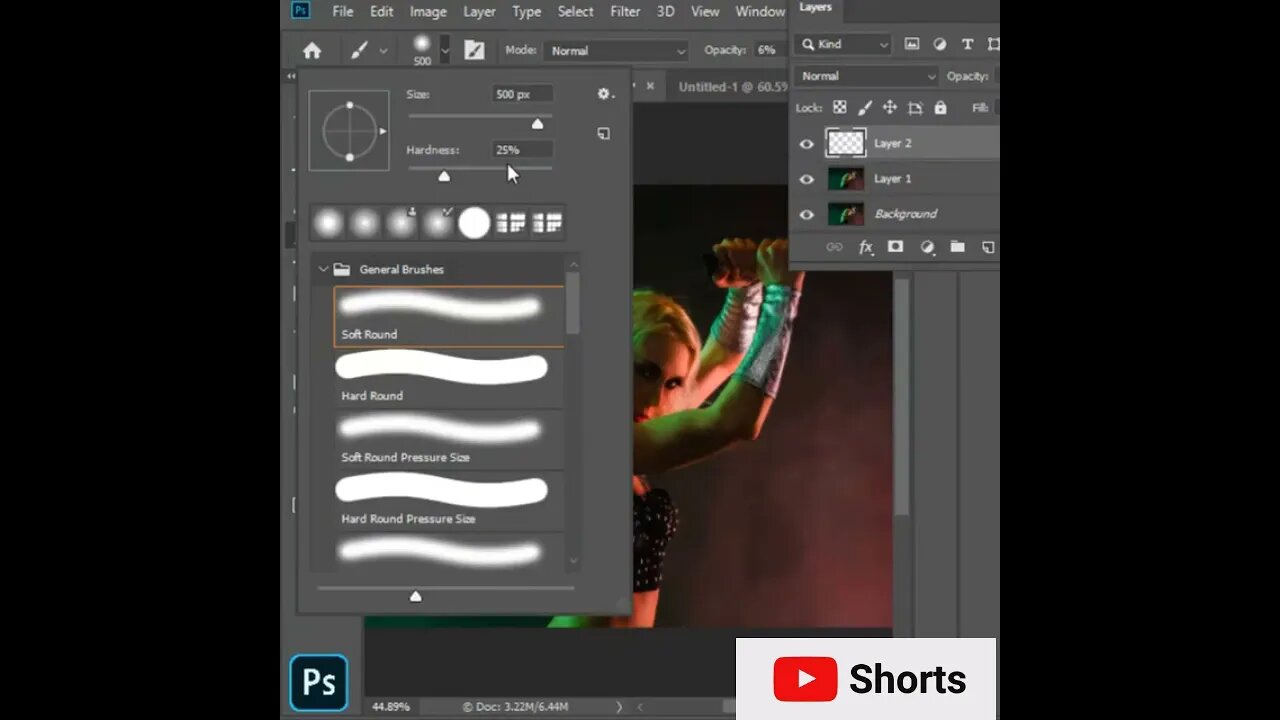Create new brush preset from picker

tap(604, 133)
